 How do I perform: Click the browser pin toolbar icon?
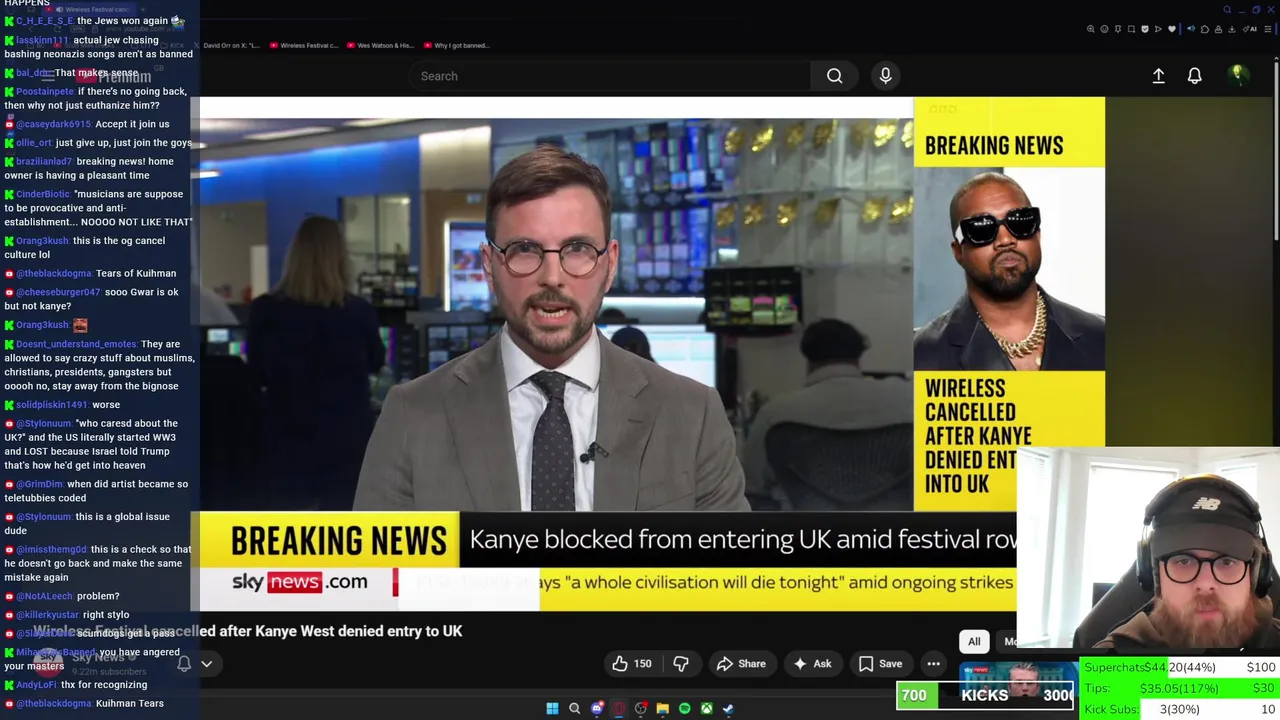[1118, 29]
